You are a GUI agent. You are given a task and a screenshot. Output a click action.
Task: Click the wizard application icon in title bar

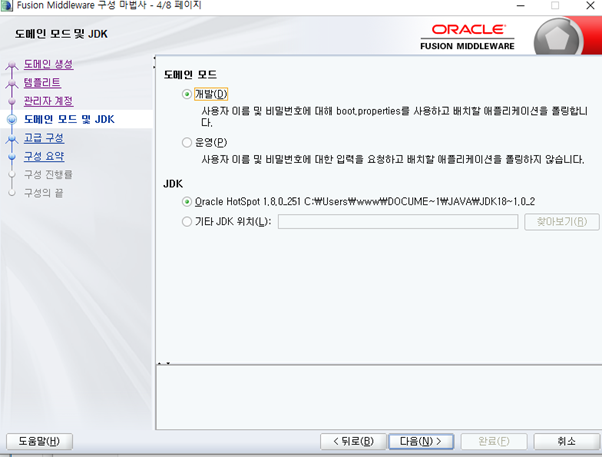point(7,6)
